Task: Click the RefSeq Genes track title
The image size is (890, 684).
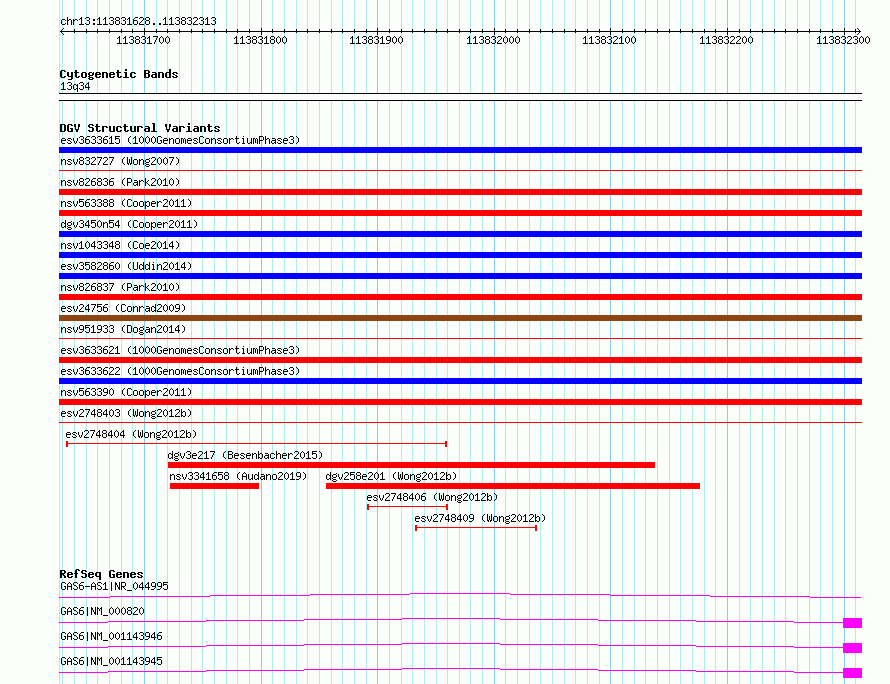Action: pyautogui.click(x=102, y=574)
